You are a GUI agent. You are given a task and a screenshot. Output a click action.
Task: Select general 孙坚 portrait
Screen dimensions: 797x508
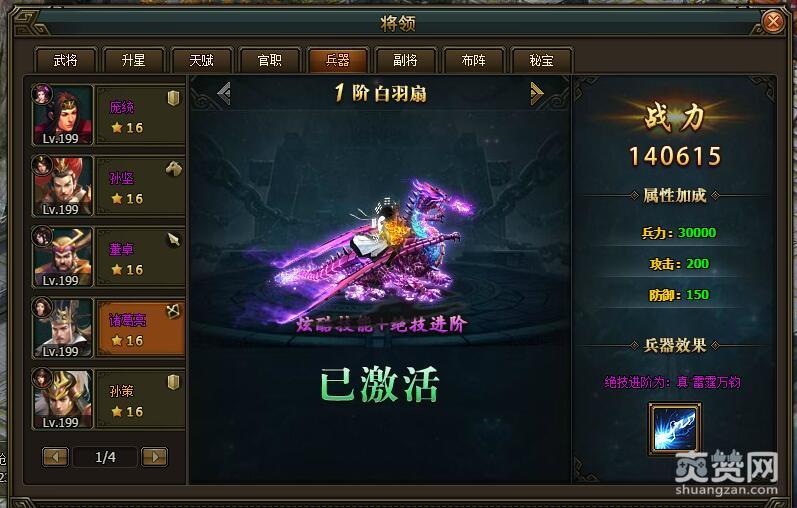pyautogui.click(x=63, y=187)
